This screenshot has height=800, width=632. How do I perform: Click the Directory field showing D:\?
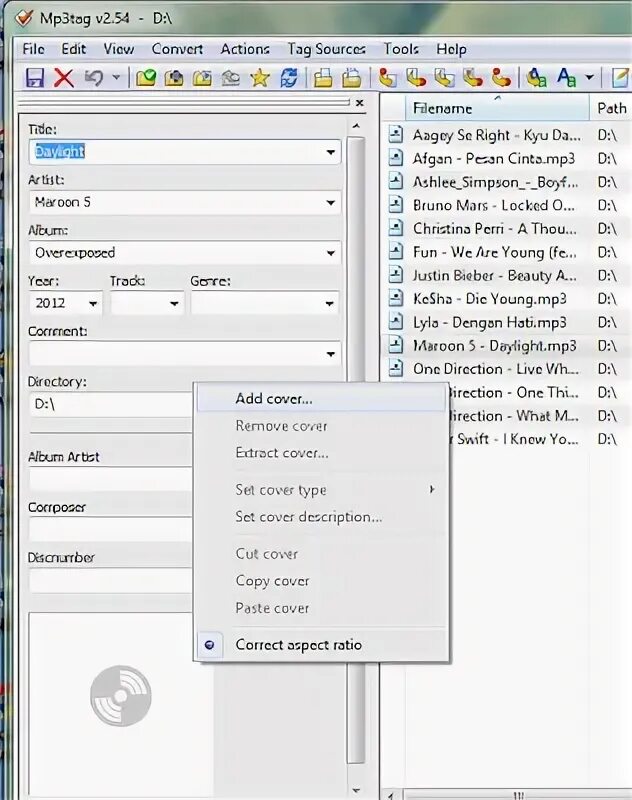tap(111, 404)
